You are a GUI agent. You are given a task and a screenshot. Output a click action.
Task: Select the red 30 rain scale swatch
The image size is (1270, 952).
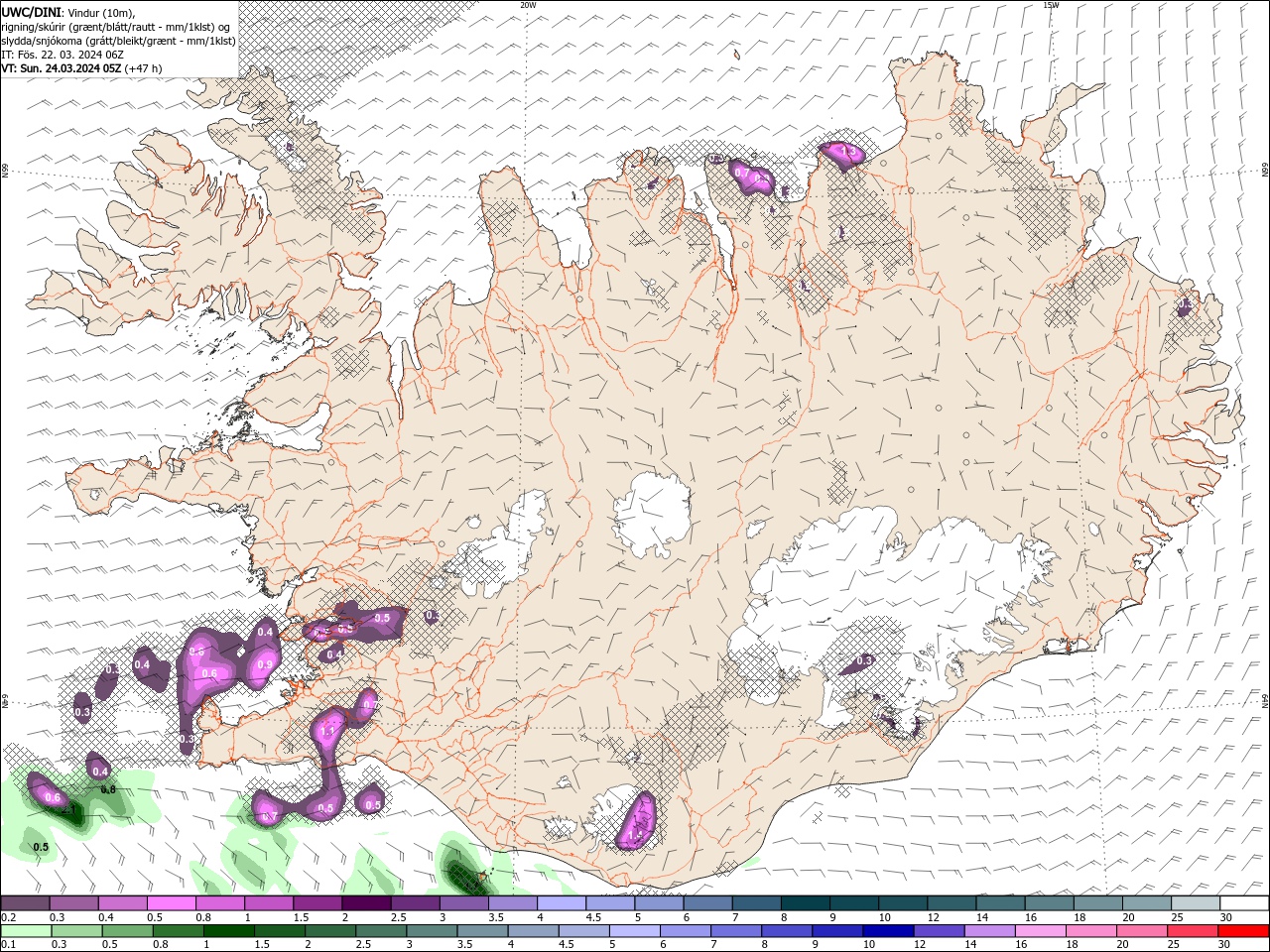(1243, 931)
